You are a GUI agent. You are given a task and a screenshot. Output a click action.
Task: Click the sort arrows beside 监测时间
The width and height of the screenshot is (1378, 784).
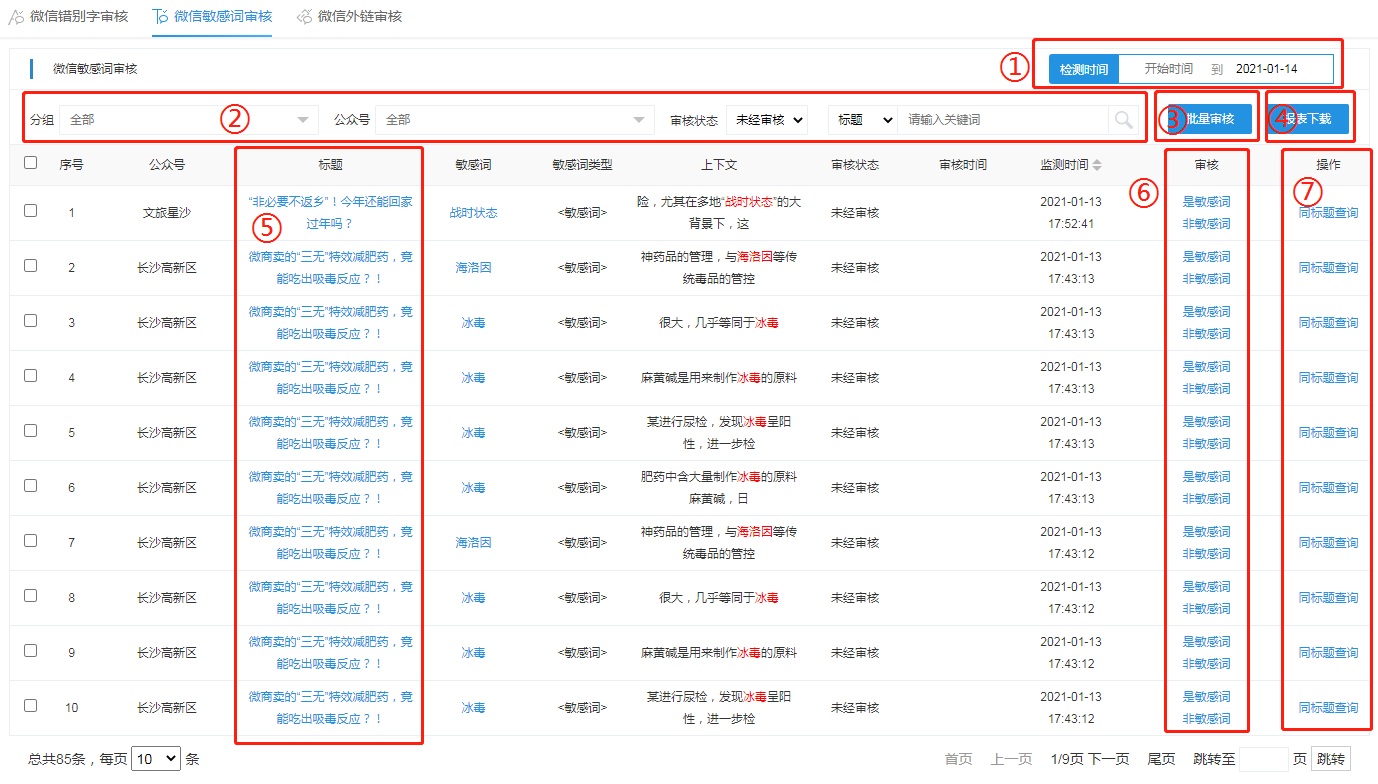coord(1097,165)
